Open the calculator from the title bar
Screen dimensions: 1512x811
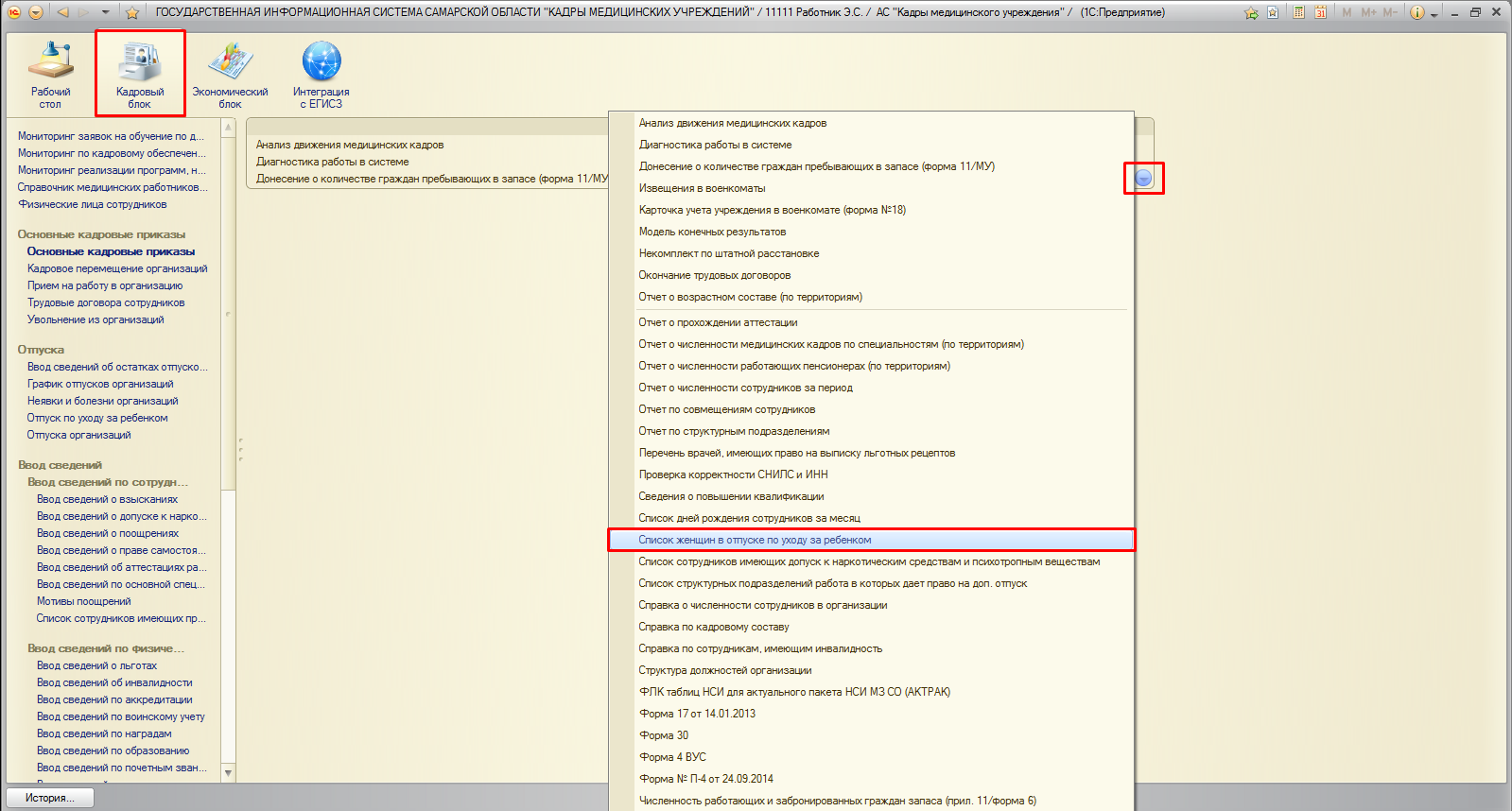(x=1298, y=12)
